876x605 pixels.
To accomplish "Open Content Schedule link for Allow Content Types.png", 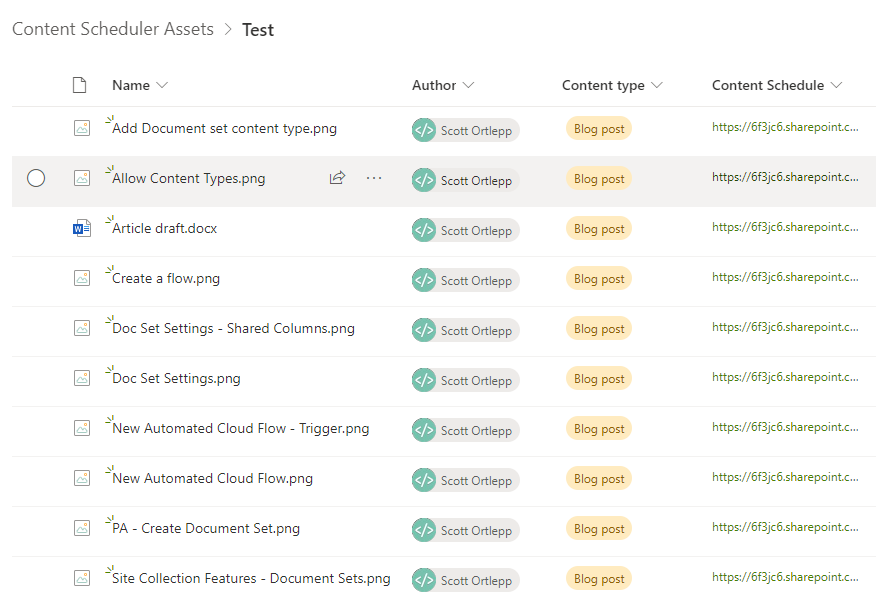I will coord(785,177).
